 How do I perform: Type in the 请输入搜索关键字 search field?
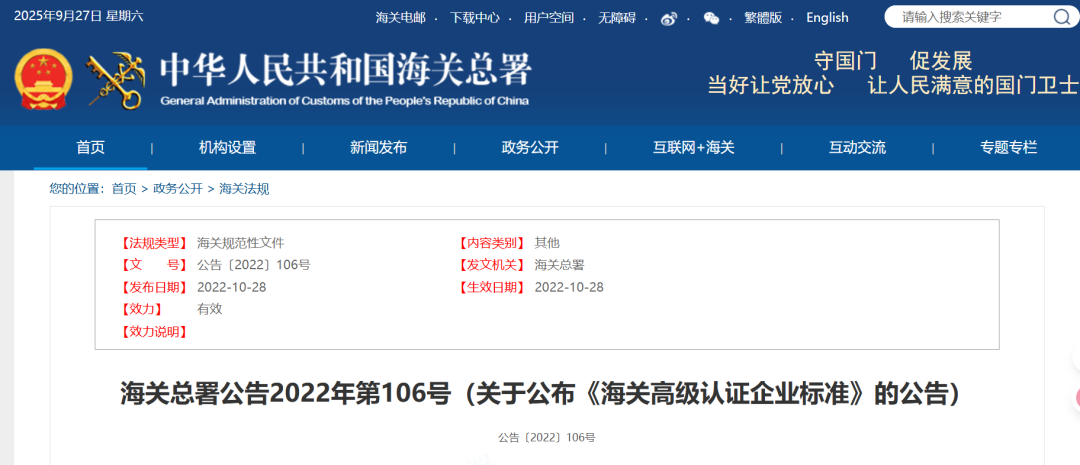click(x=970, y=17)
